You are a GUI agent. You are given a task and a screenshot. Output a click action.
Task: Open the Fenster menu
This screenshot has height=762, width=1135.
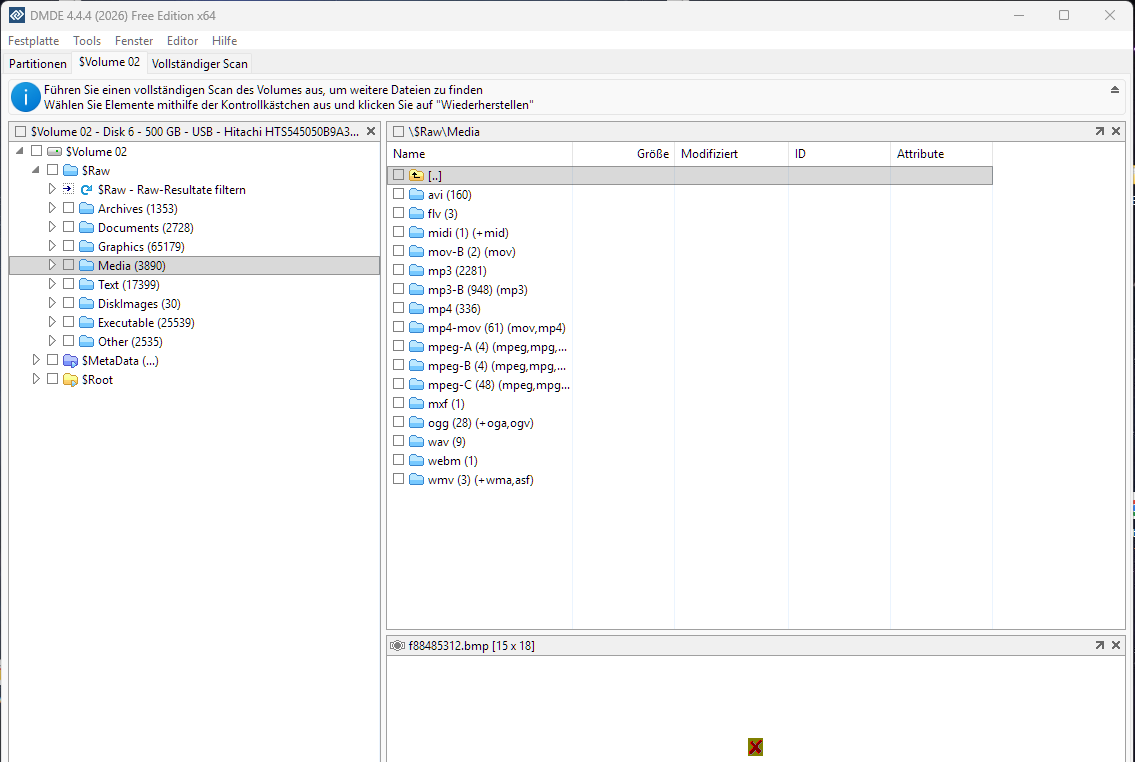click(134, 41)
